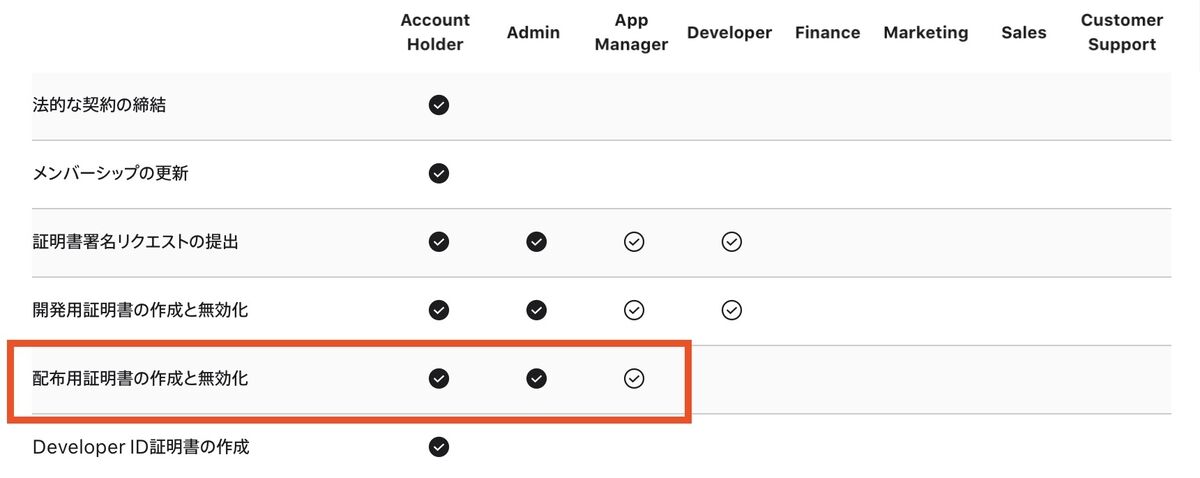Click the メンバーシップの更新 row label

(x=110, y=173)
